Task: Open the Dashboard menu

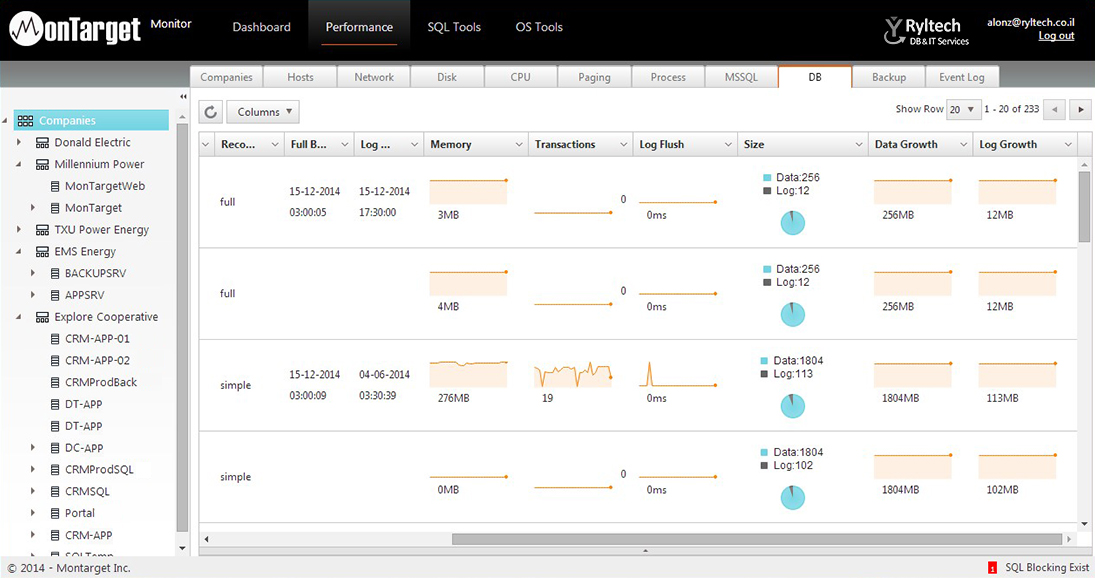Action: click(x=261, y=27)
